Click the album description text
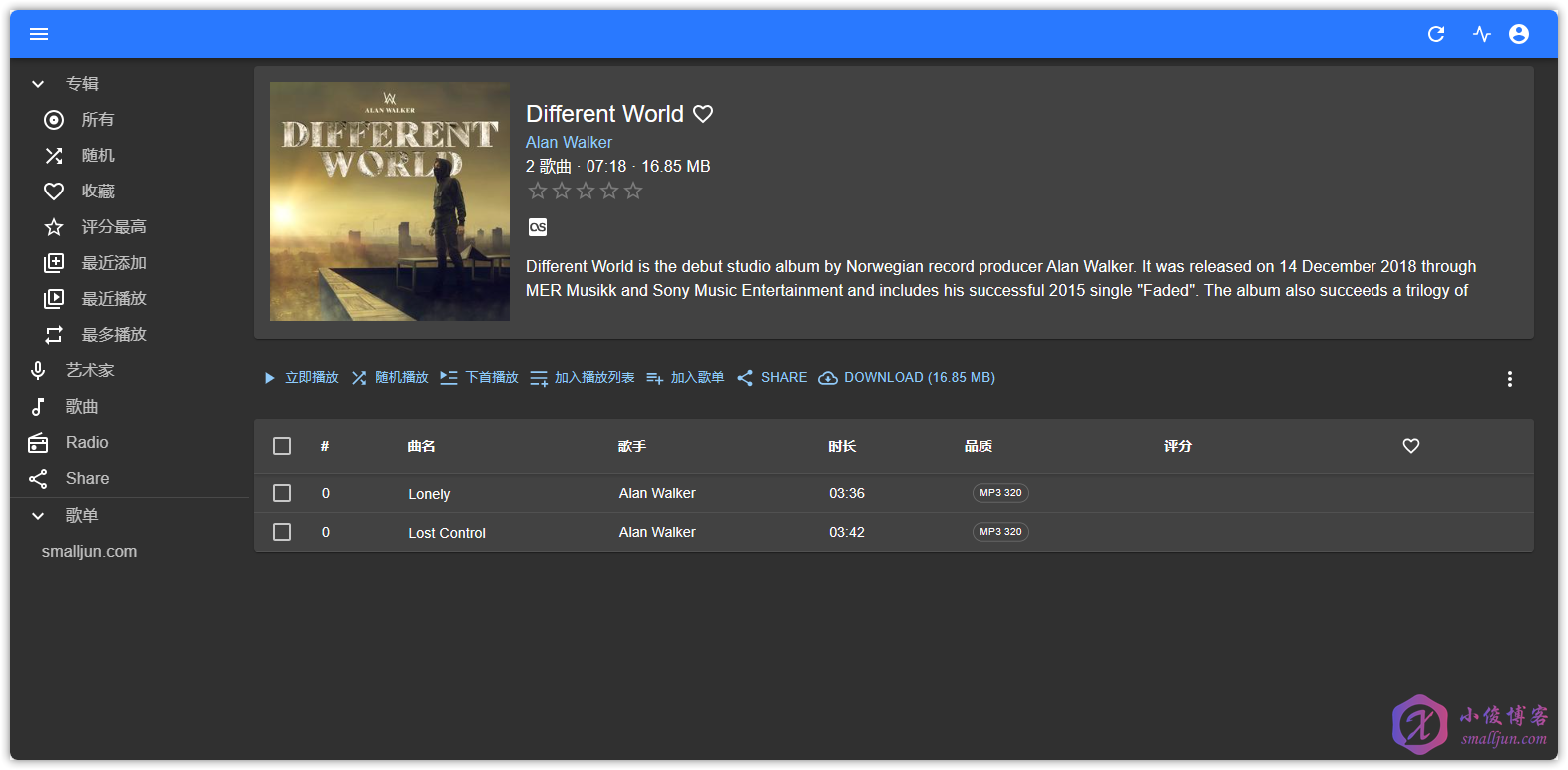The image size is (1568, 770). pos(1001,279)
